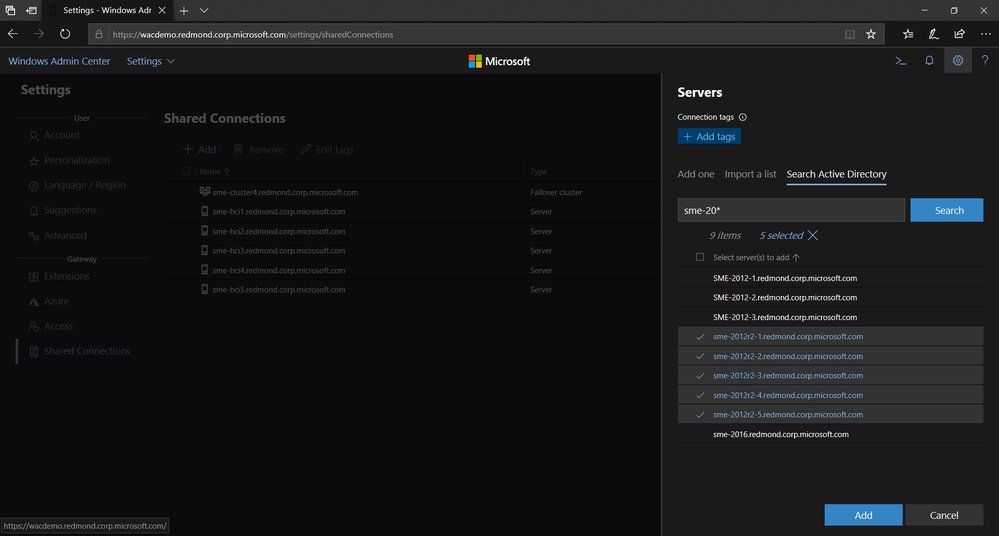Open the Settings dropdown in header
This screenshot has height=536, width=999.
(x=150, y=61)
